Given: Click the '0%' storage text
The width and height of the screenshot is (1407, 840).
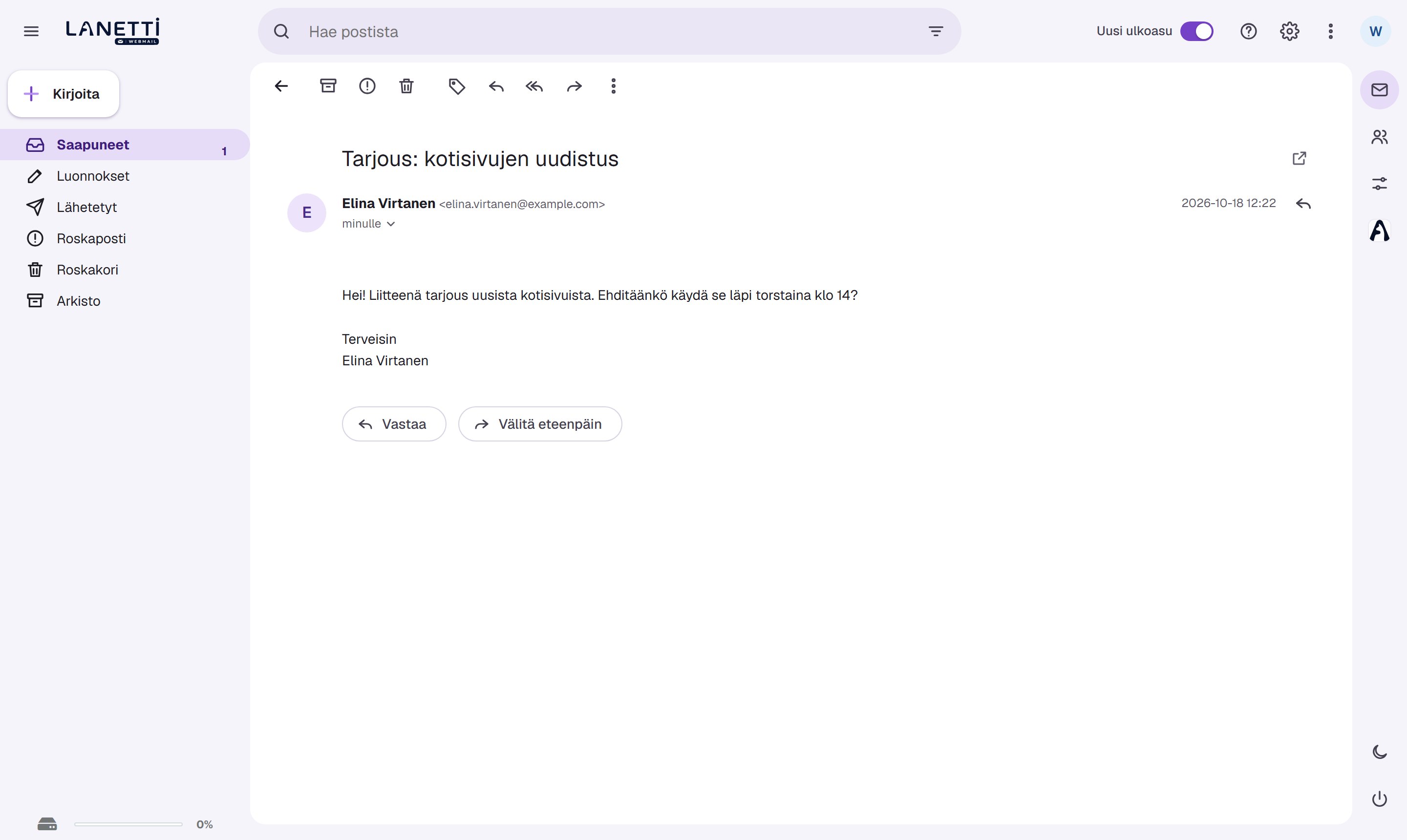Looking at the screenshot, I should click(204, 825).
